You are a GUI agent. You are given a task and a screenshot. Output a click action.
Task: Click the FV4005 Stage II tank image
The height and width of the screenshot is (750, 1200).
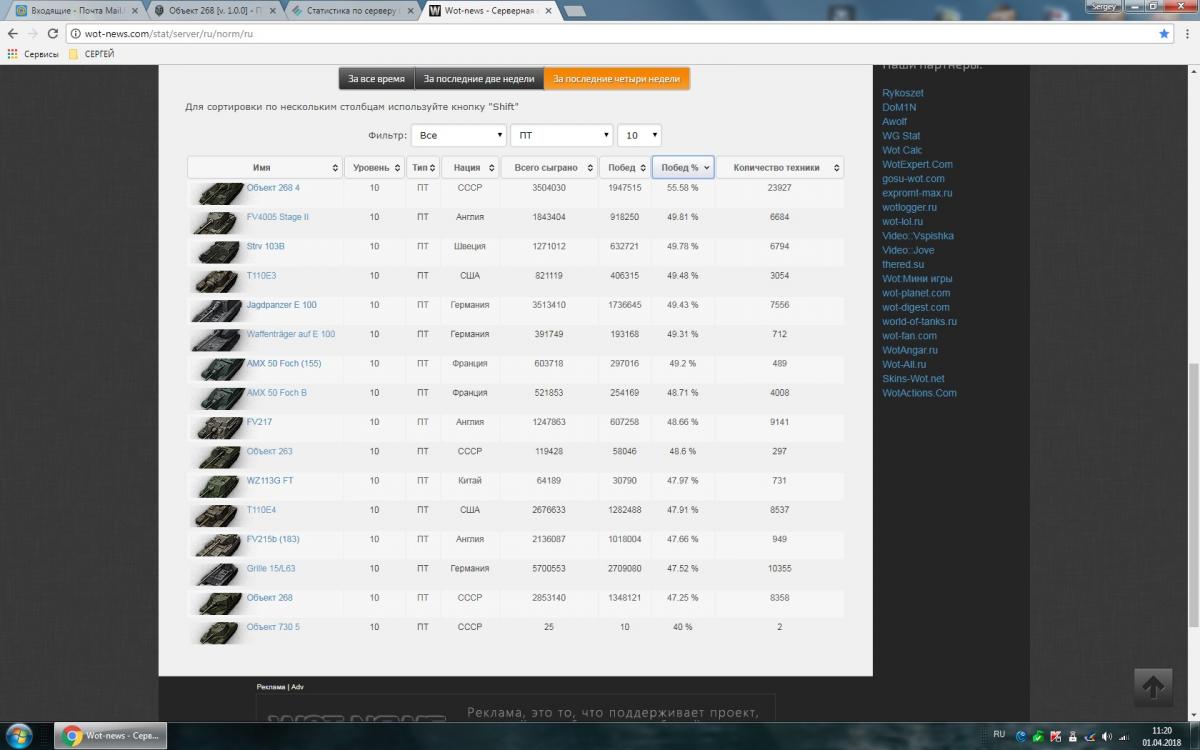tap(215, 221)
